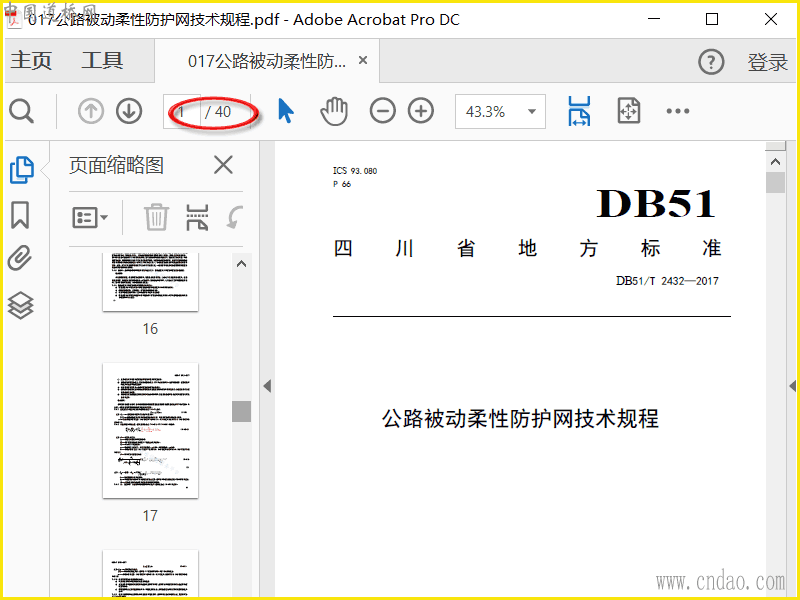Click the Find text magnifier icon
The width and height of the screenshot is (800, 600).
(x=21, y=111)
